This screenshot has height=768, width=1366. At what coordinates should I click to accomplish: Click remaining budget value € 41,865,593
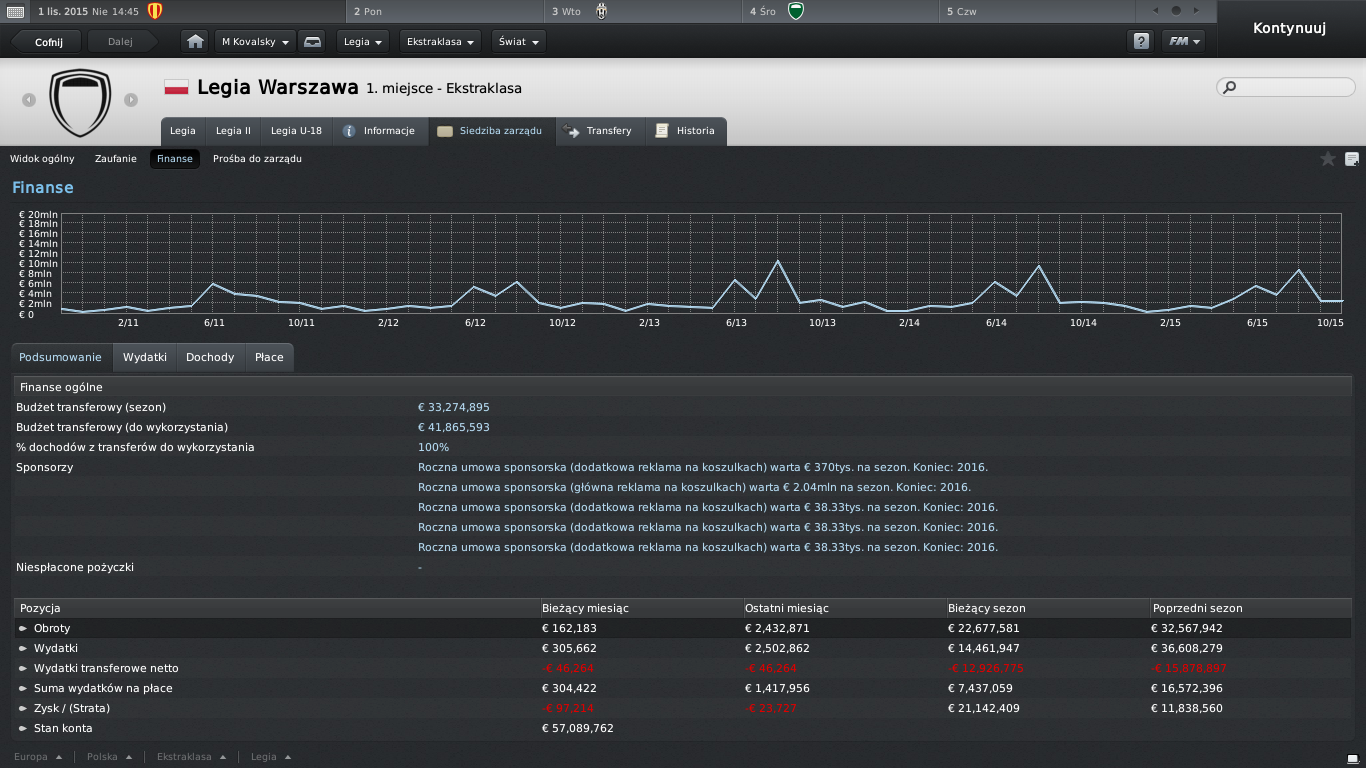[x=454, y=427]
